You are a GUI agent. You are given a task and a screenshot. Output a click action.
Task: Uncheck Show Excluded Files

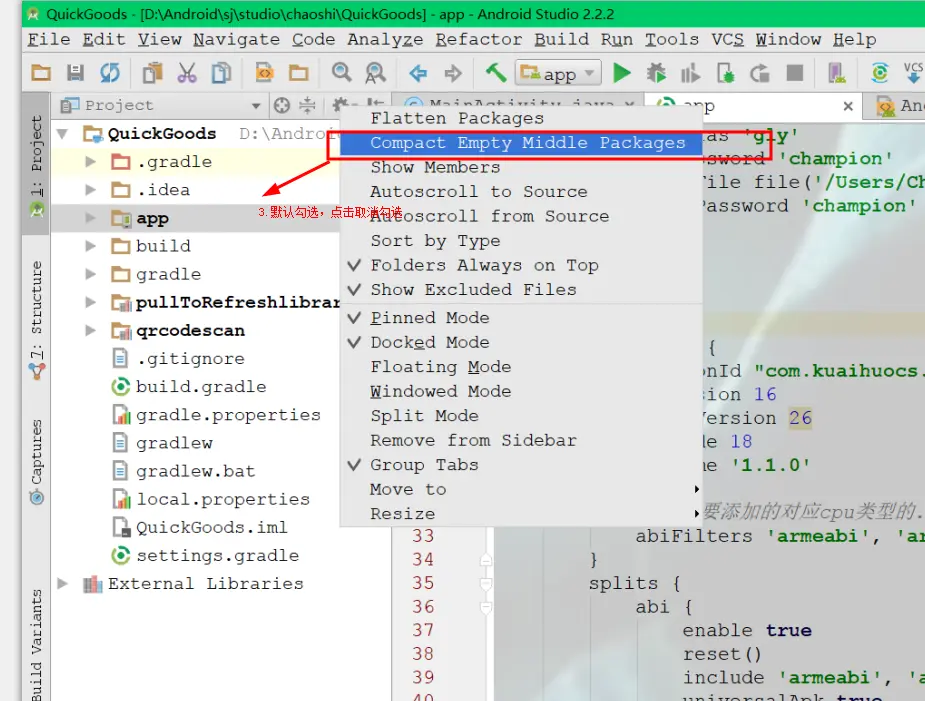point(521,290)
